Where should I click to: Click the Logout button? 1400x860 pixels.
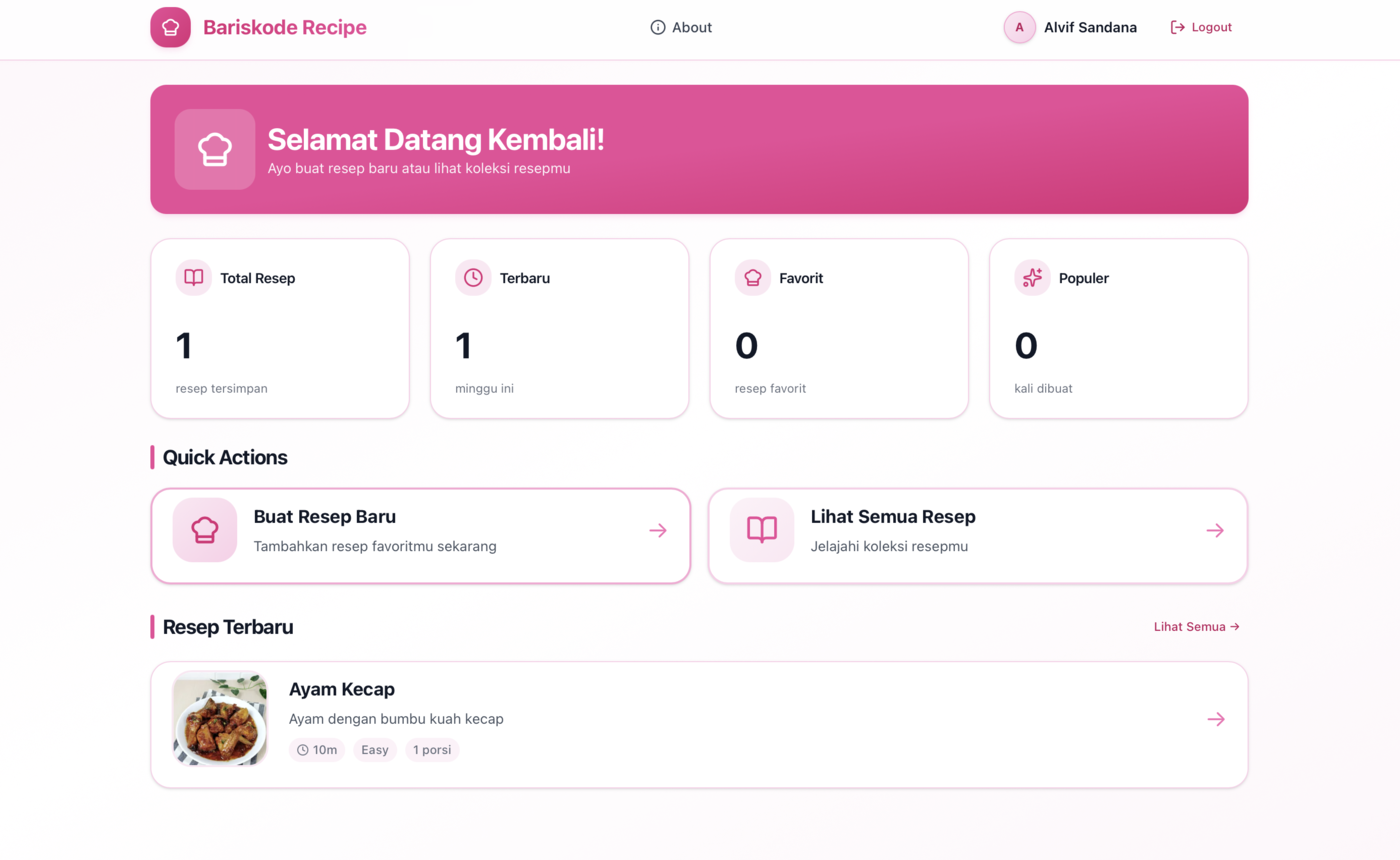coord(1202,27)
